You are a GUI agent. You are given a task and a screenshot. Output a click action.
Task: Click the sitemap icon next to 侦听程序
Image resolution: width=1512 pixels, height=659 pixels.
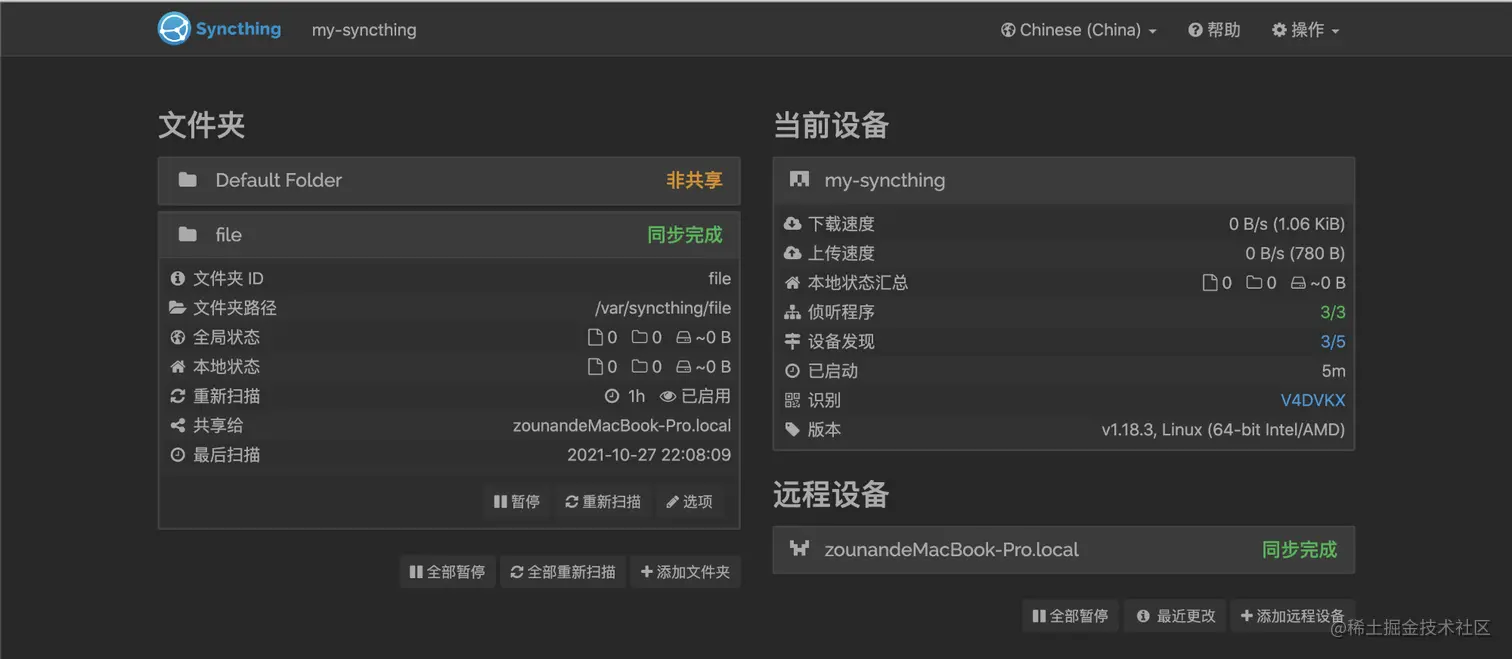point(793,312)
